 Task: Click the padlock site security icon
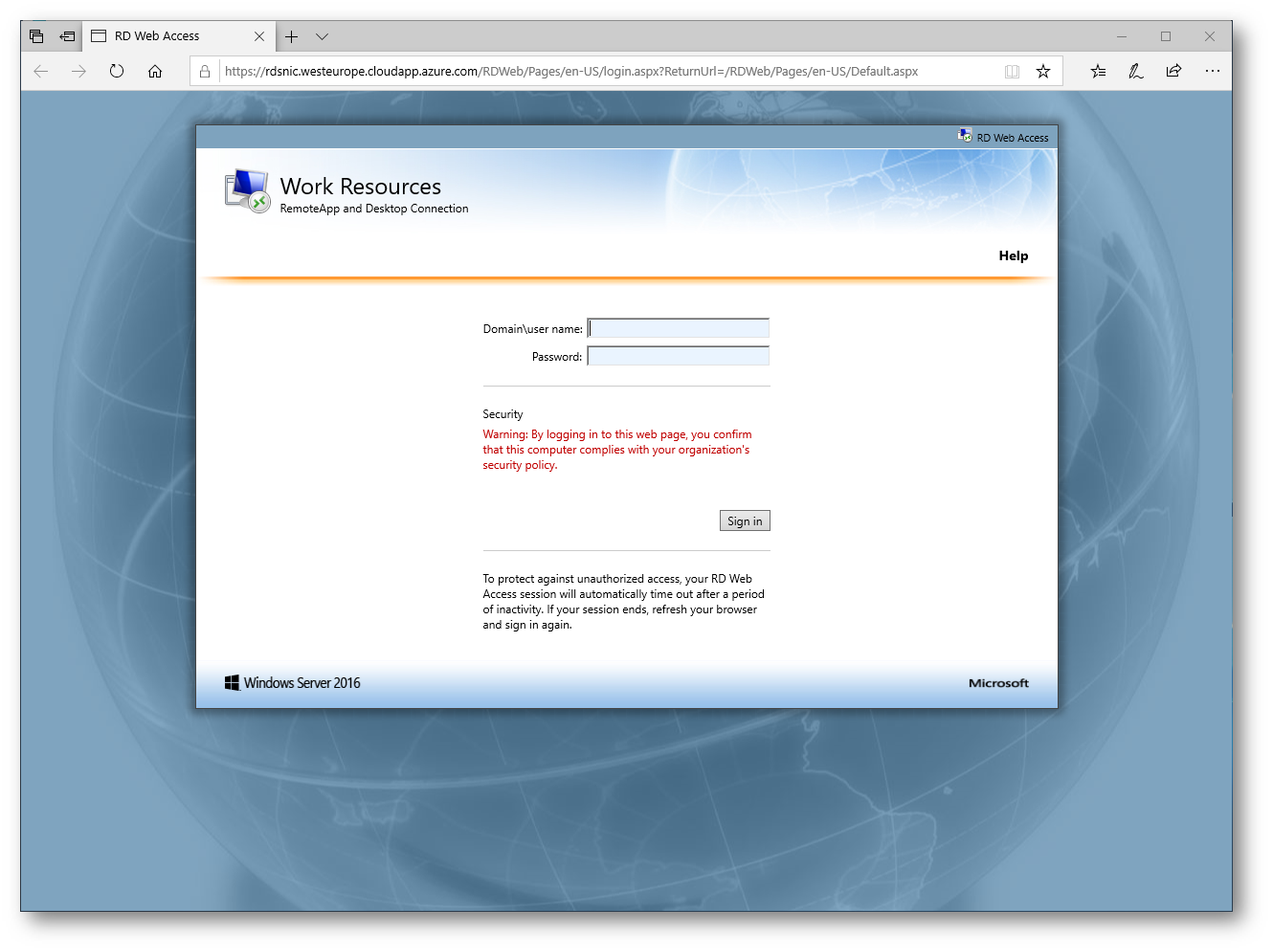click(x=204, y=72)
